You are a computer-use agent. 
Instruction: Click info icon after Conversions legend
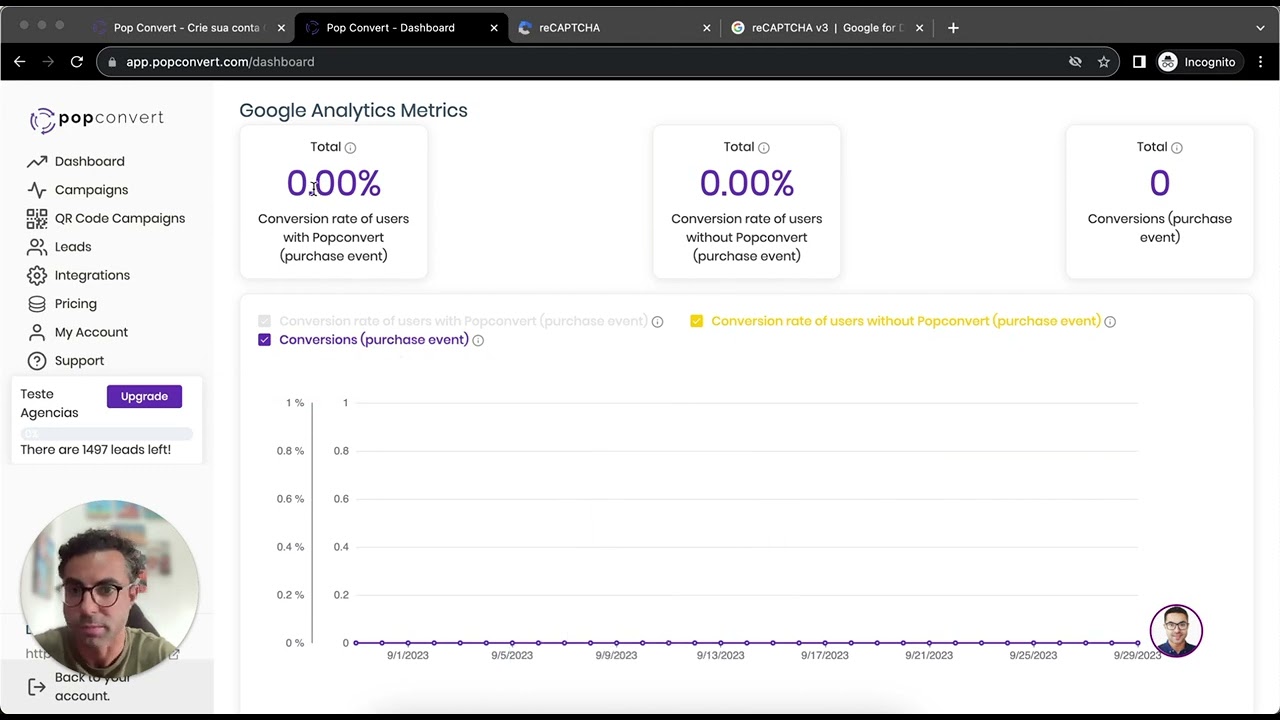tap(478, 341)
